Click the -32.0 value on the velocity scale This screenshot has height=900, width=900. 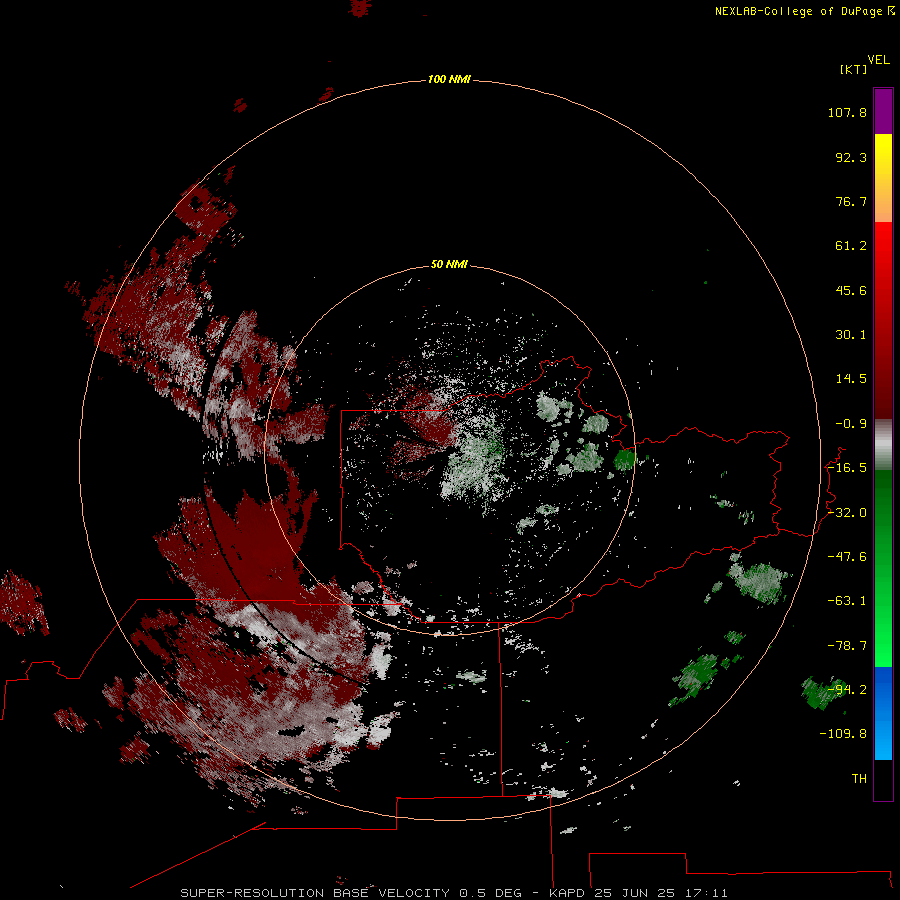[x=847, y=513]
